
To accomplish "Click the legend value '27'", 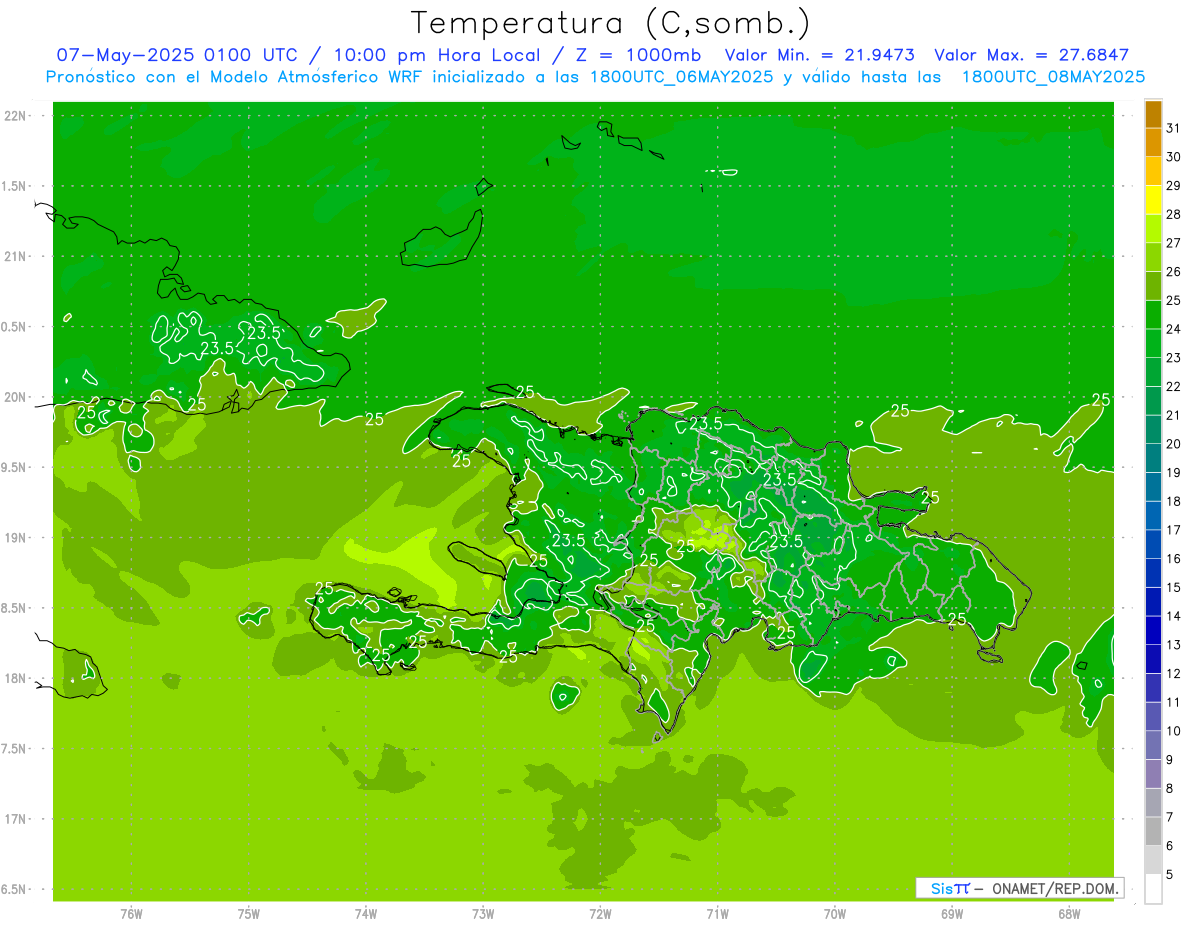I will 1174,243.
